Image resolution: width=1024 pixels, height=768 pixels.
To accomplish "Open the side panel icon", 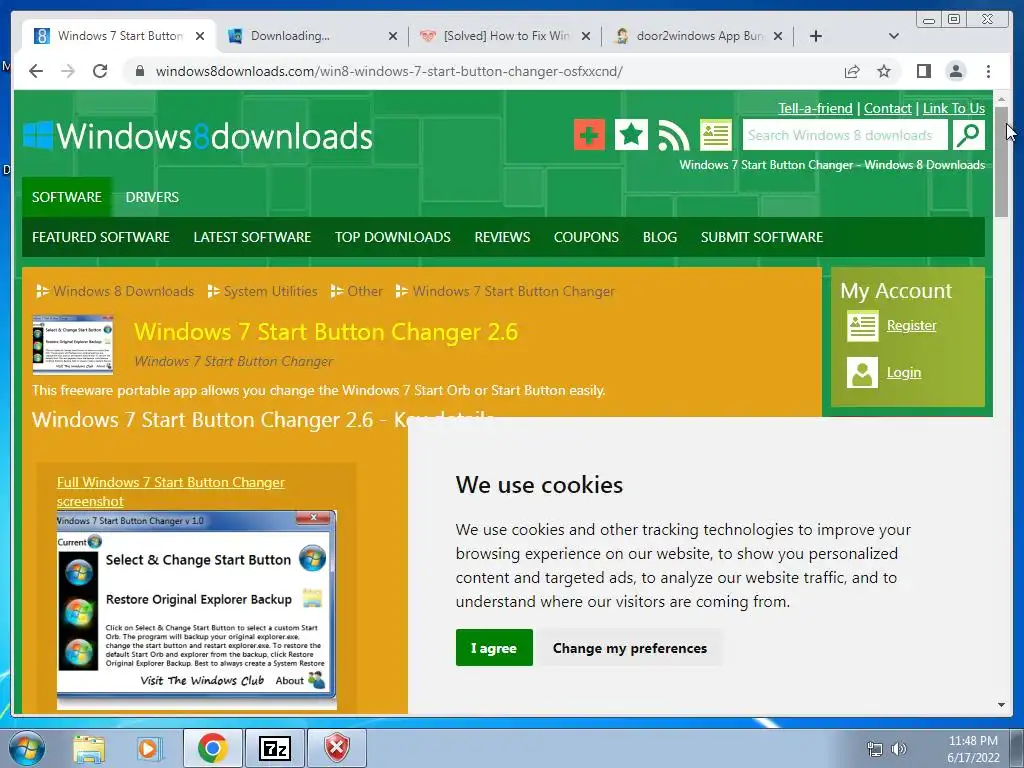I will 923,71.
